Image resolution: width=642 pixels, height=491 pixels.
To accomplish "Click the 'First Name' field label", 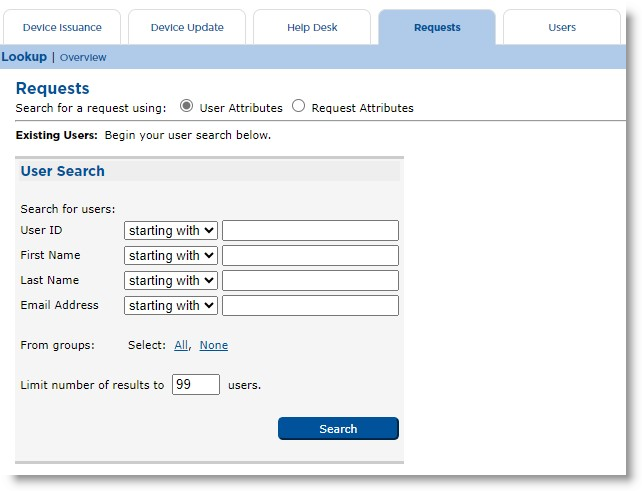I will [50, 255].
